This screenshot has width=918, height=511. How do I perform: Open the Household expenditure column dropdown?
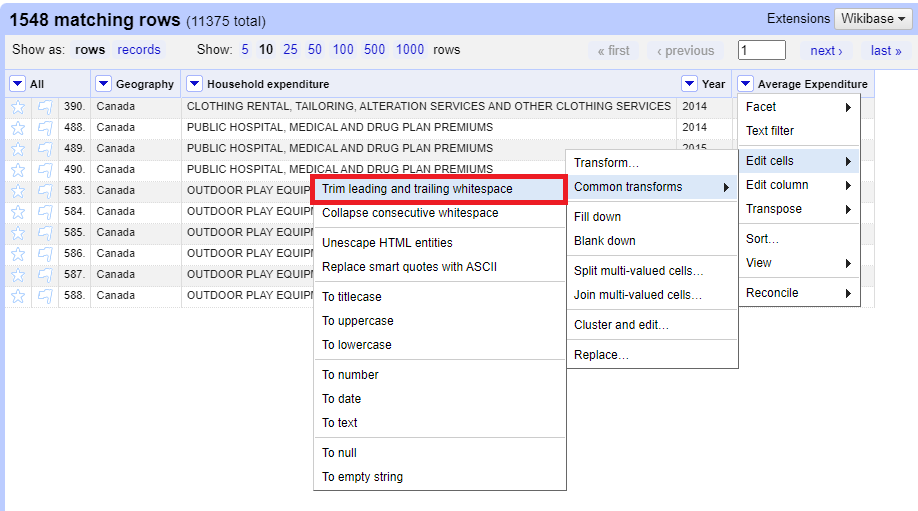click(195, 84)
